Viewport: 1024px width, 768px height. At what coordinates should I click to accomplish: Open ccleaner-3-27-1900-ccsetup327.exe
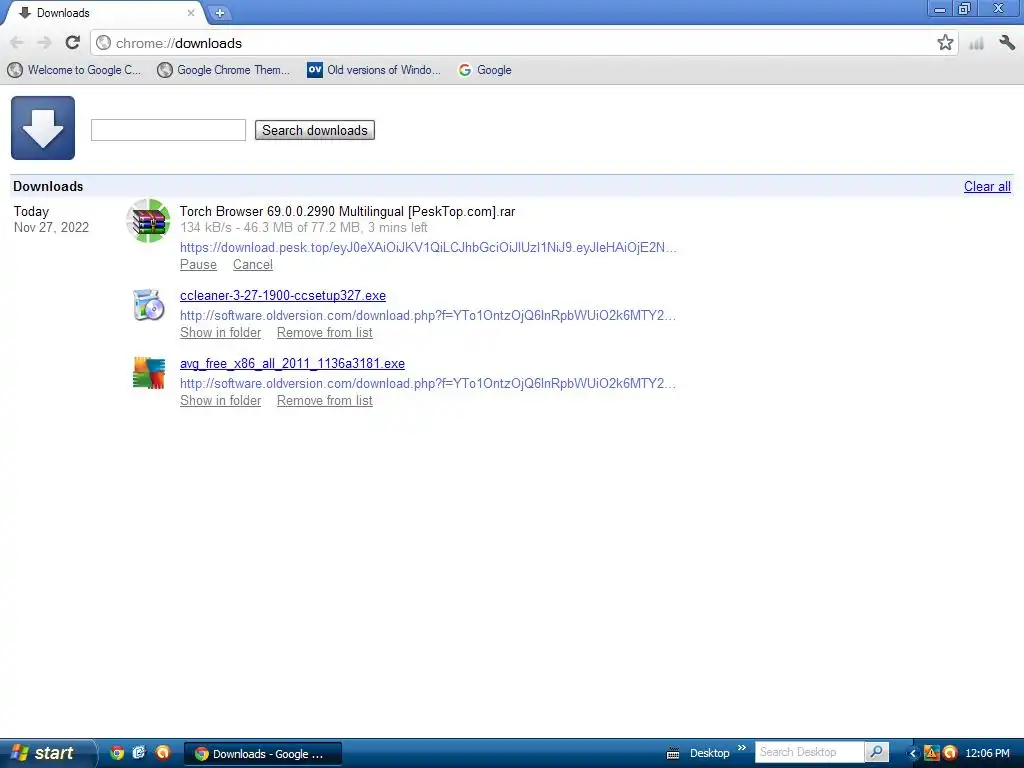[x=283, y=295]
